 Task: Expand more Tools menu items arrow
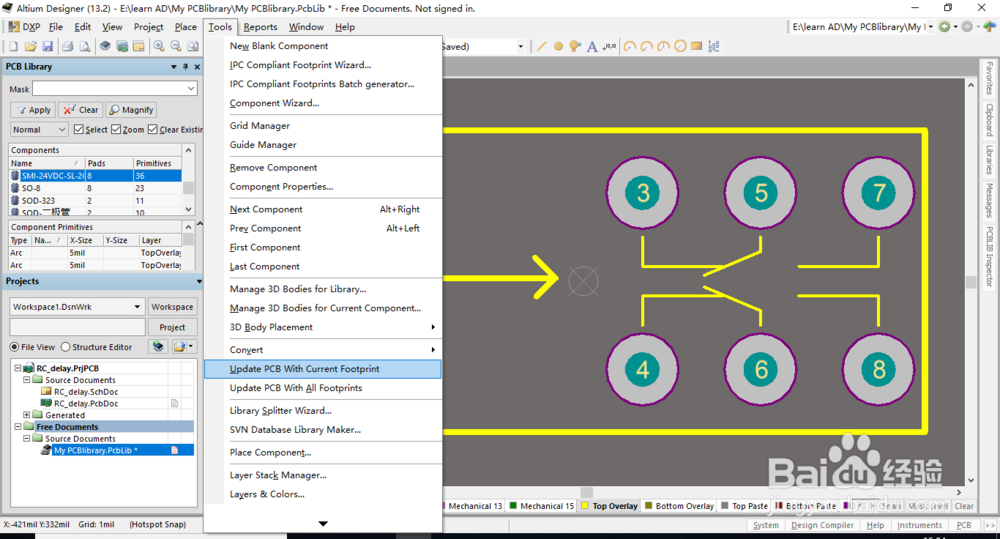[323, 524]
